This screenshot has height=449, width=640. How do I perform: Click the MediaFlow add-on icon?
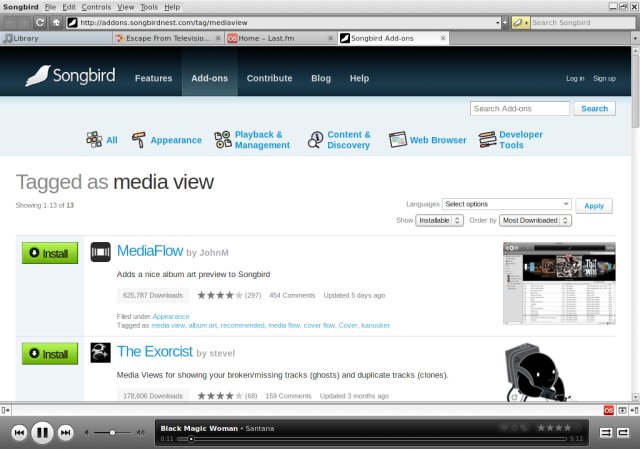(100, 252)
